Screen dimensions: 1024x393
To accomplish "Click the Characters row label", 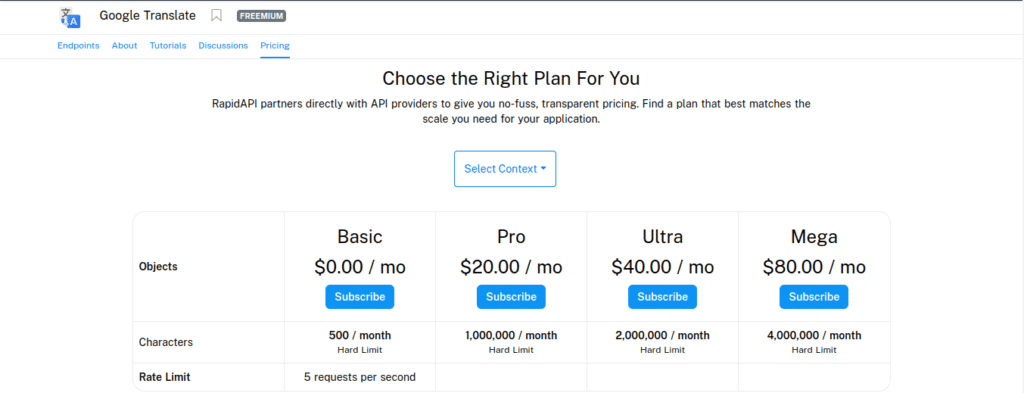I will (166, 342).
